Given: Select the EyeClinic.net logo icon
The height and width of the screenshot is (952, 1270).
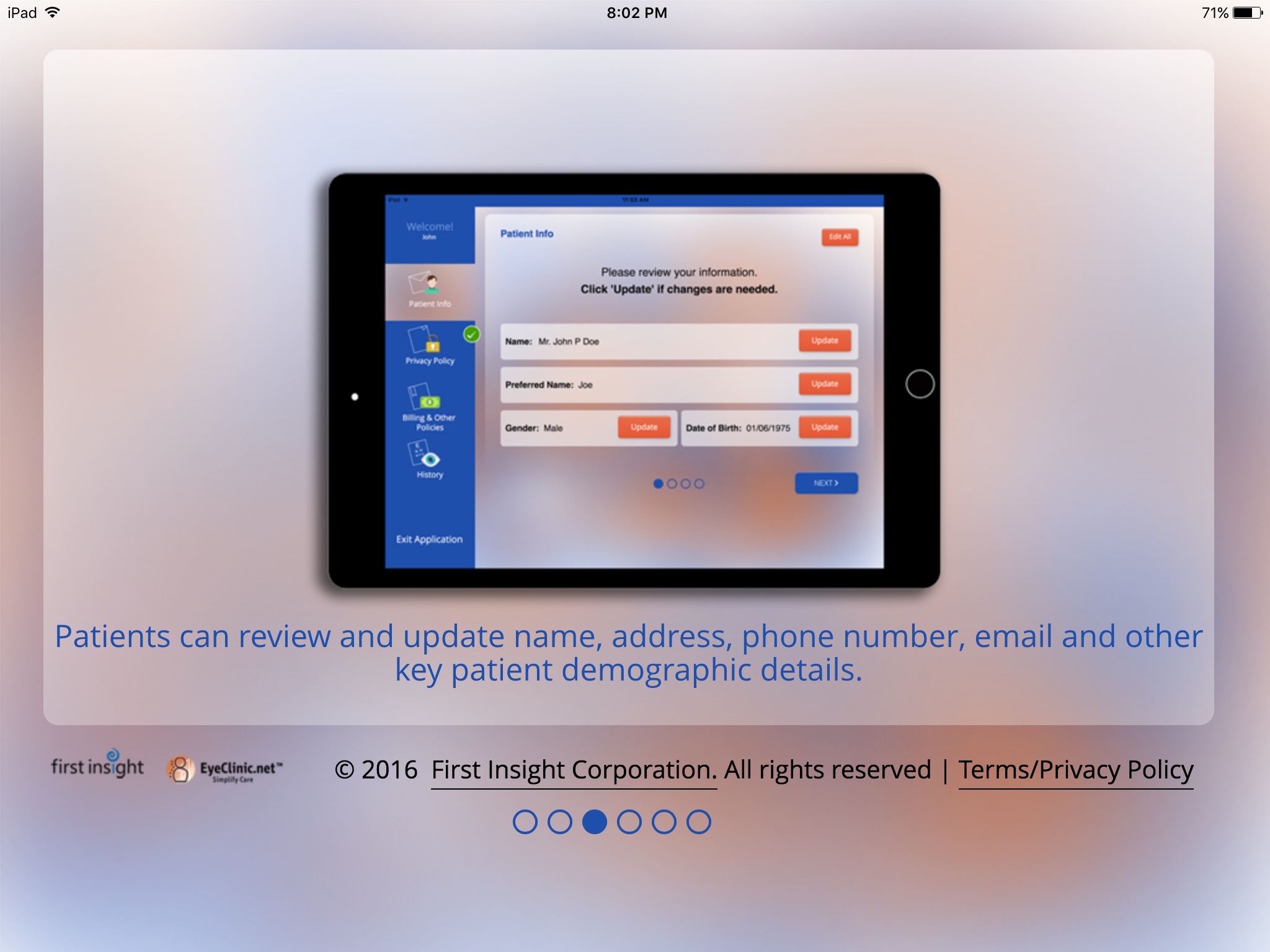Looking at the screenshot, I should point(180,768).
